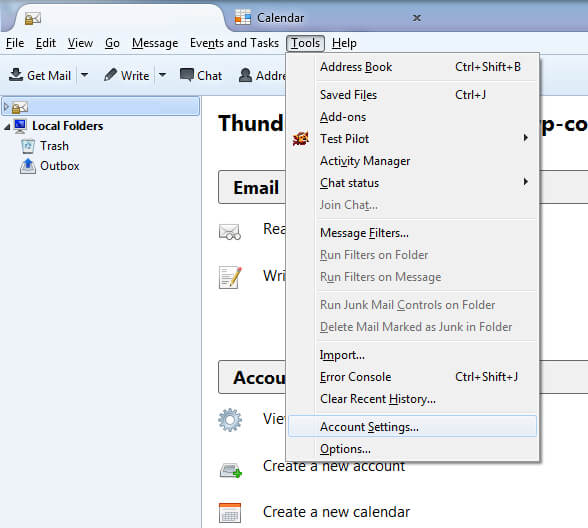Click the Chat speech bubble icon

click(x=187, y=75)
